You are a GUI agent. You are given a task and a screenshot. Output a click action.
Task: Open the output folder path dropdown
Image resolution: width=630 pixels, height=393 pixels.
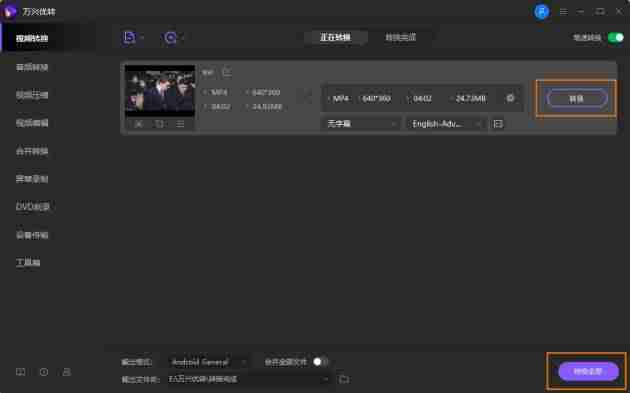(x=250, y=379)
